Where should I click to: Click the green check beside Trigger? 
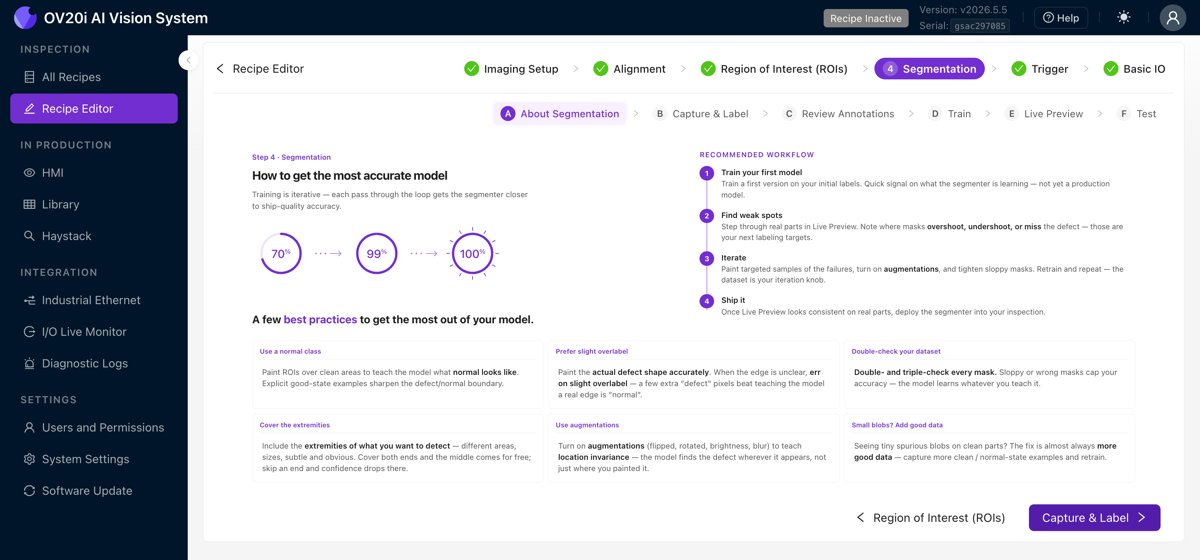(x=1018, y=69)
